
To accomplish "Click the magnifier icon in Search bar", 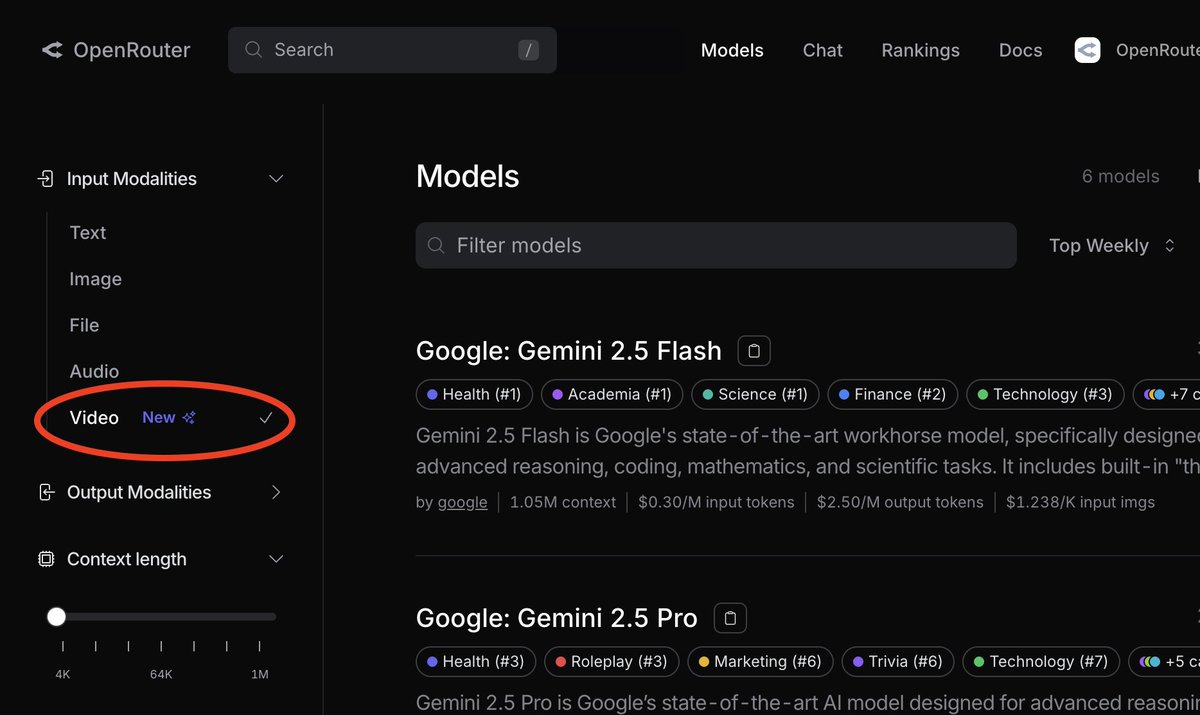I will (254, 50).
